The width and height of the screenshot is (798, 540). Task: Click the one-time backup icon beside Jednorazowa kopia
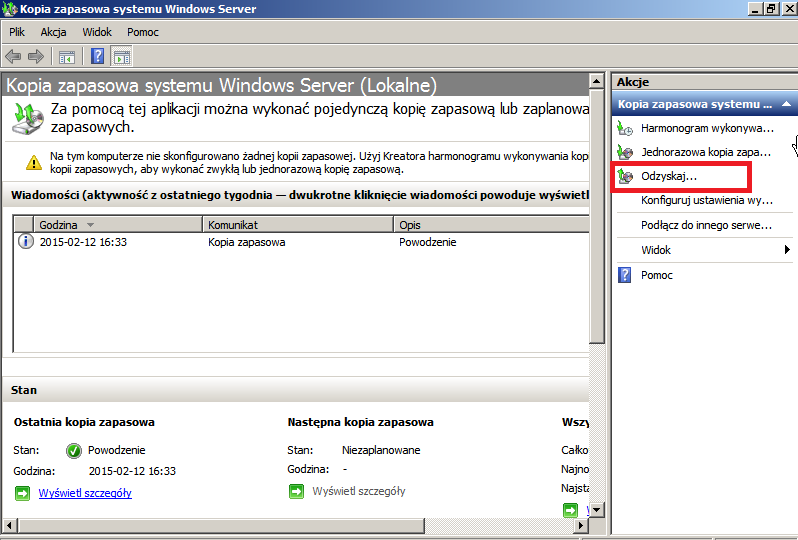pyautogui.click(x=625, y=152)
